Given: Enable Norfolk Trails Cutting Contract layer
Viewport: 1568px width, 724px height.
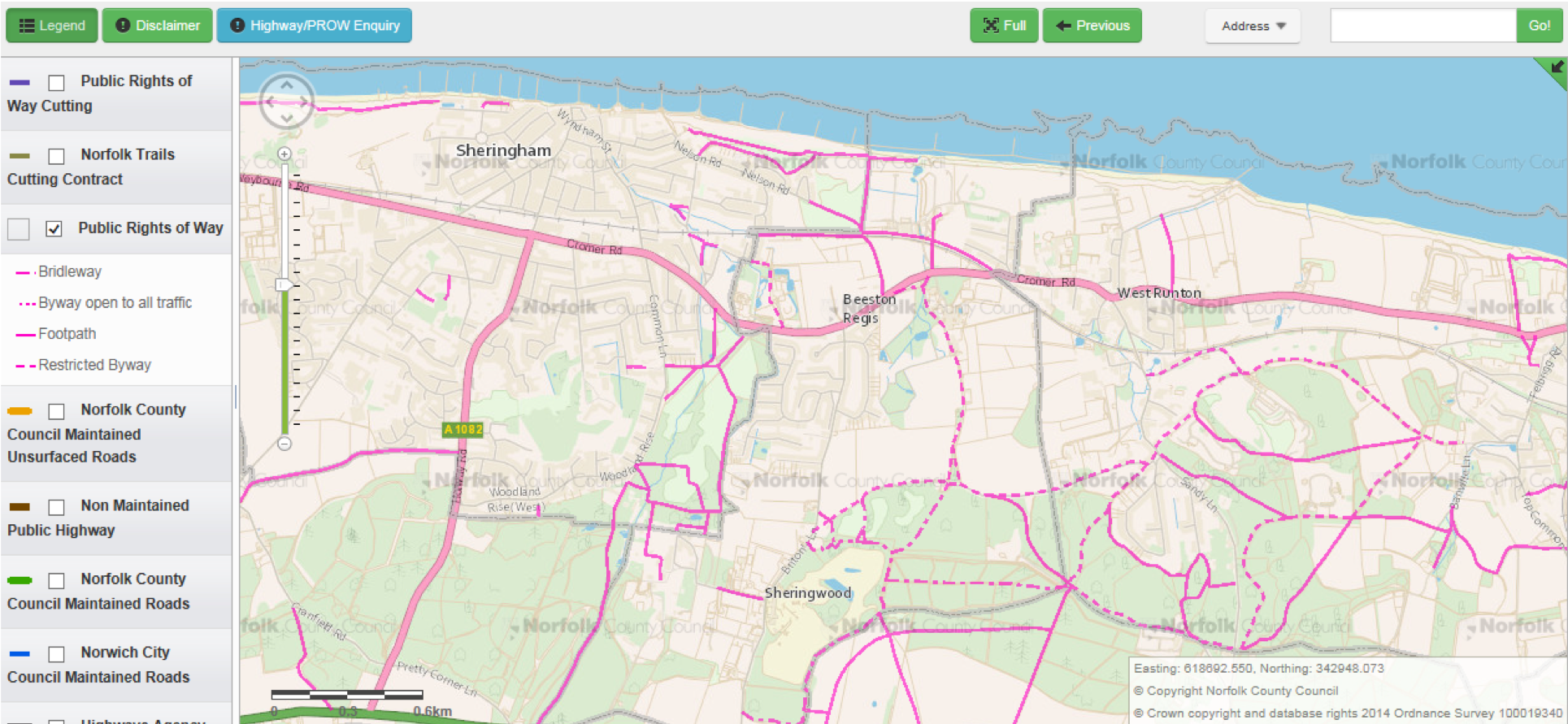Looking at the screenshot, I should [56, 155].
